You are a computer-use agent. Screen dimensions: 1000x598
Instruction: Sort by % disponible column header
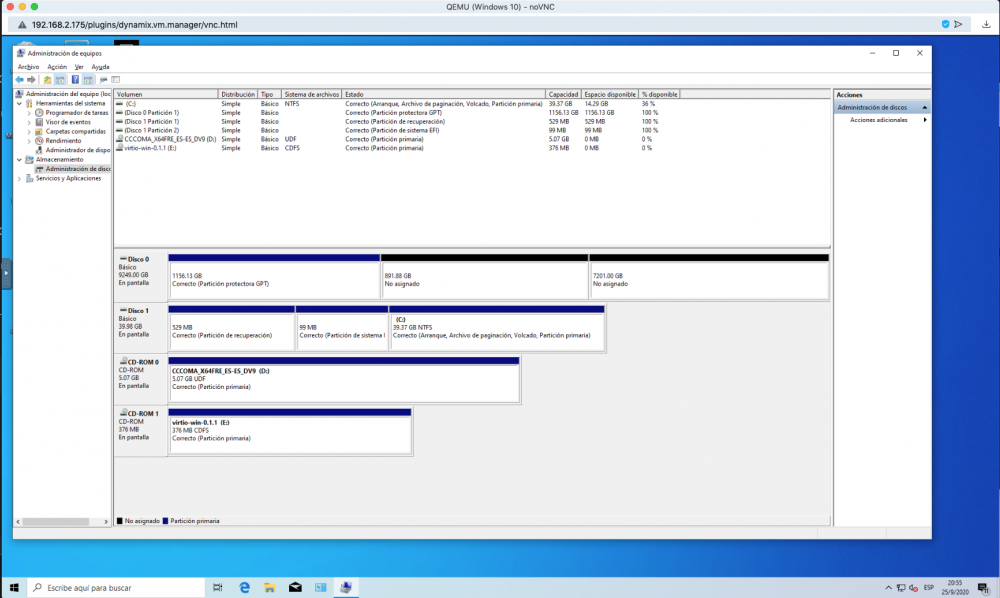[659, 94]
